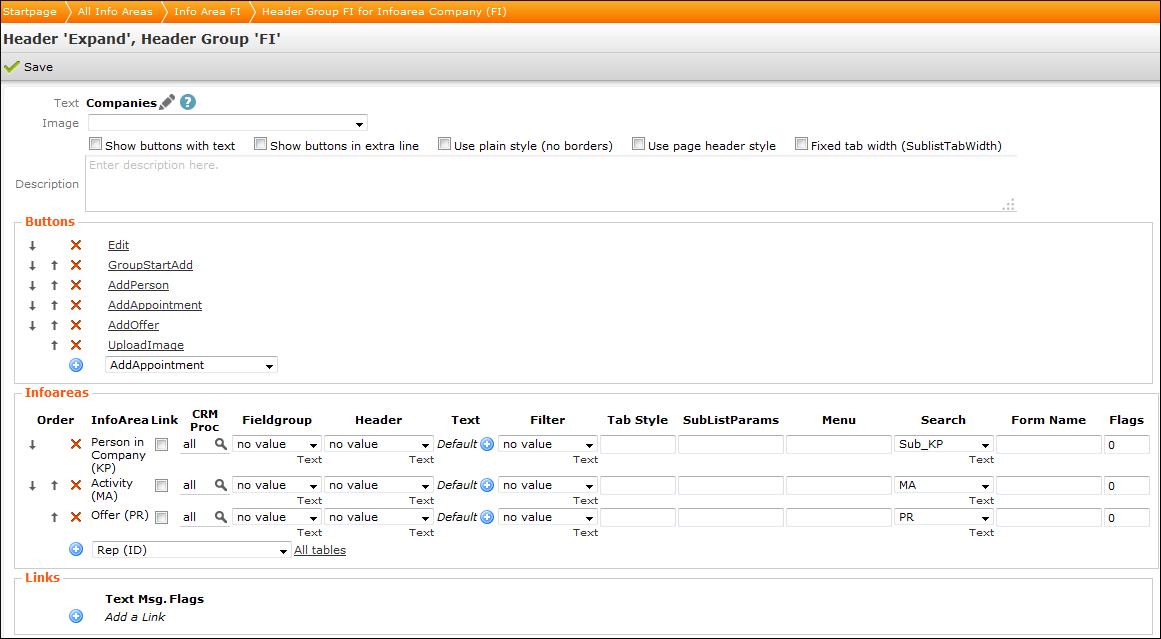Click the Save button
Viewport: 1161px width, 639px height.
tap(29, 67)
